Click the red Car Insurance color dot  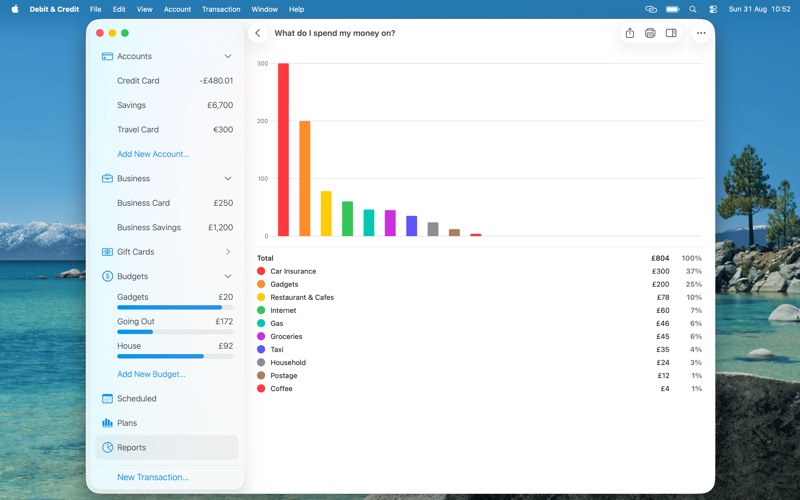click(261, 271)
